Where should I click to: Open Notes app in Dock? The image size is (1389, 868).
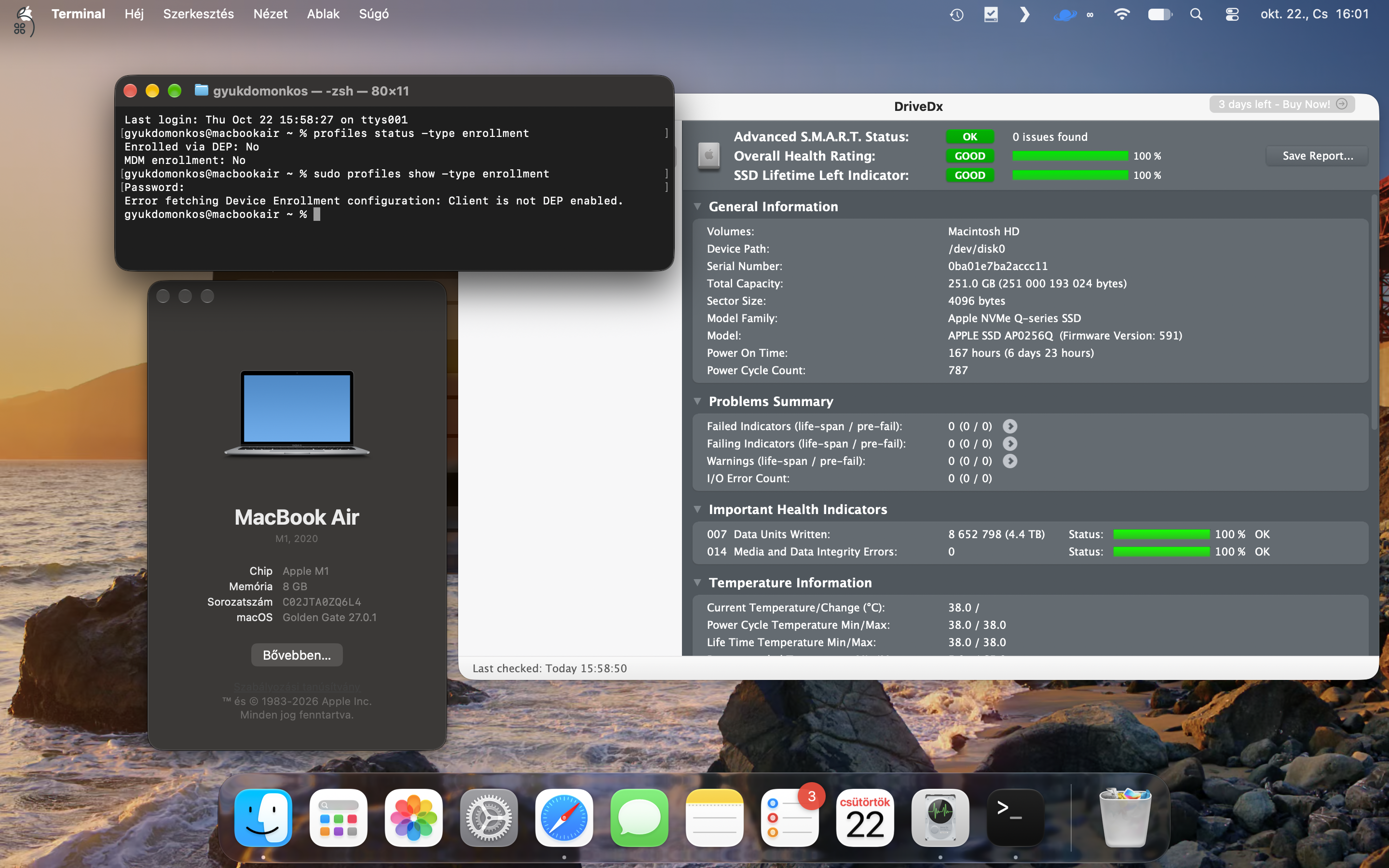point(715,817)
